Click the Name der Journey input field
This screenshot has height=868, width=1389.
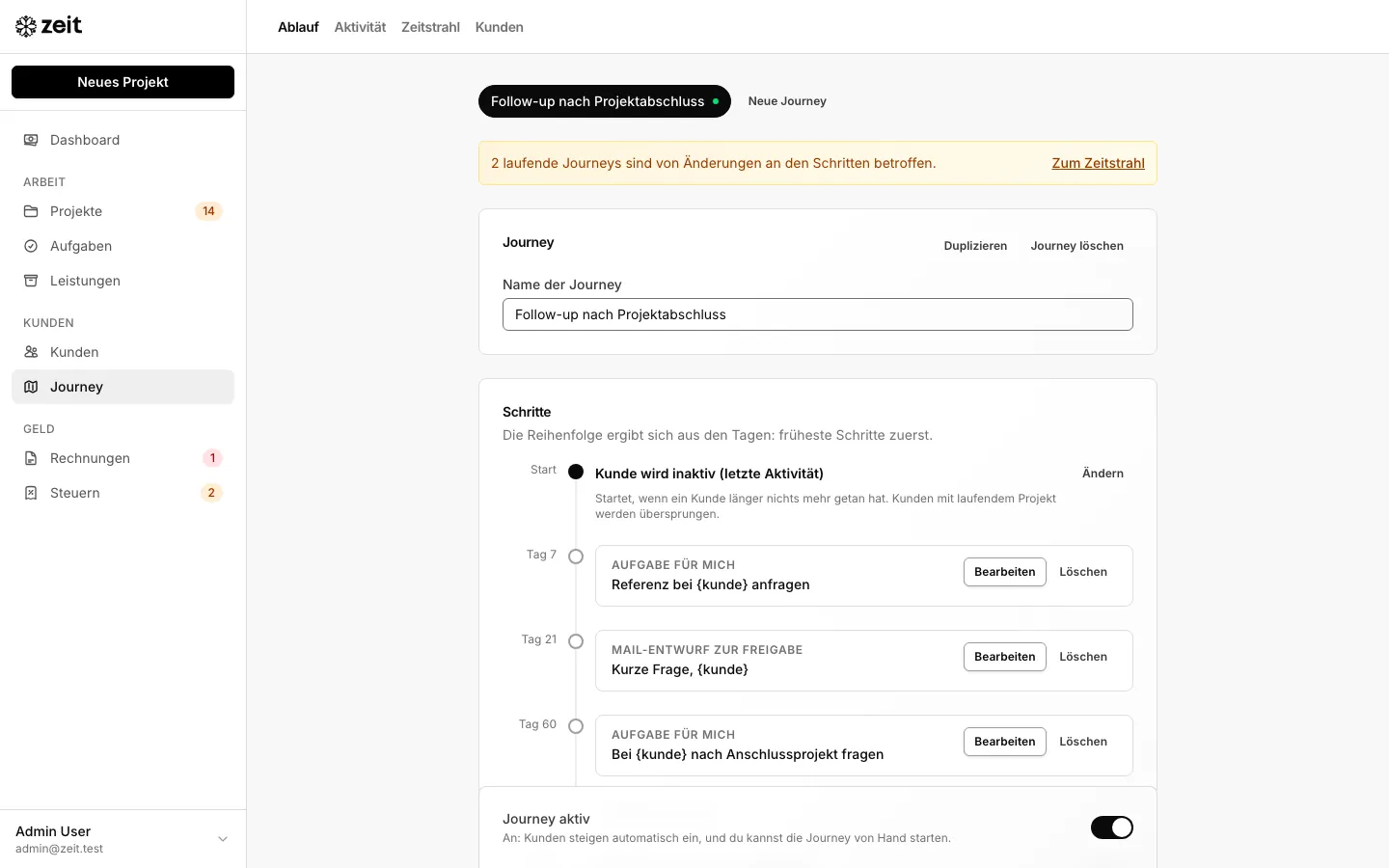point(818,314)
